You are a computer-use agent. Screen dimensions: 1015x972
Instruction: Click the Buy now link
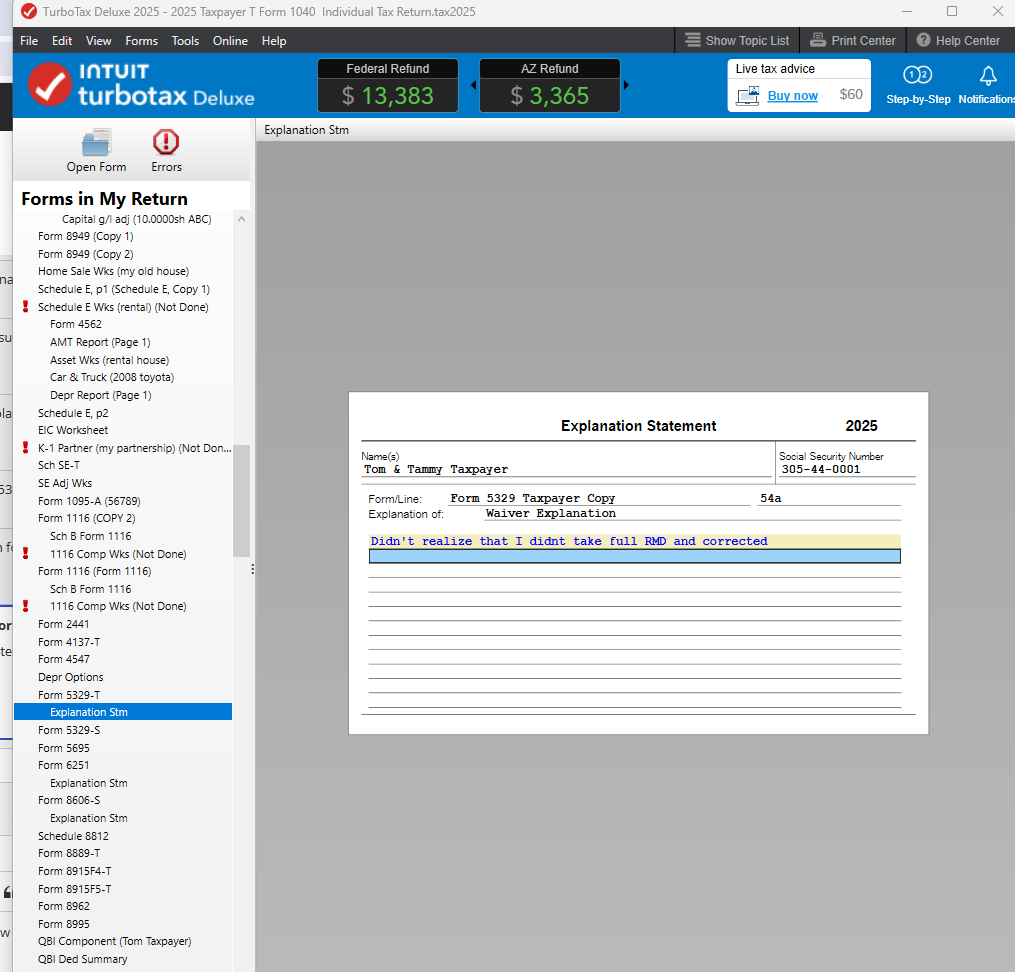tap(792, 96)
